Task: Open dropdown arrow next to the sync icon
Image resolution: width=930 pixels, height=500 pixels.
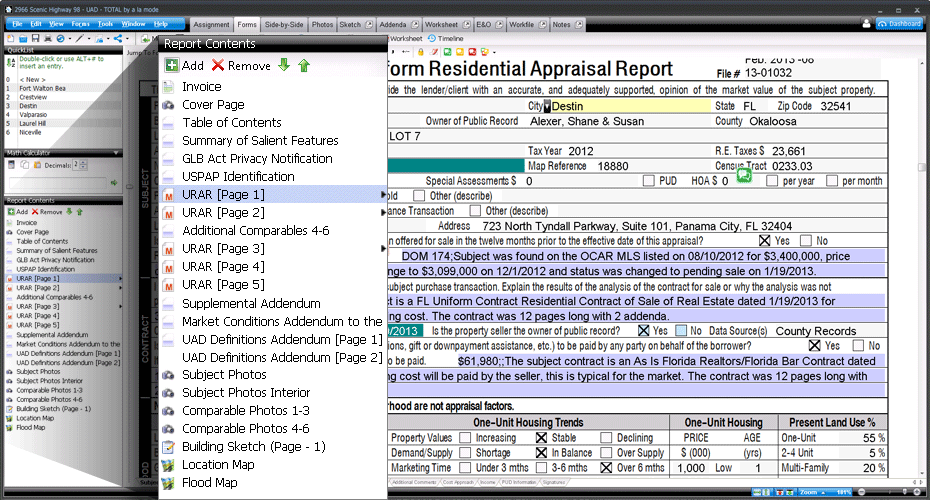Action: coord(69,39)
